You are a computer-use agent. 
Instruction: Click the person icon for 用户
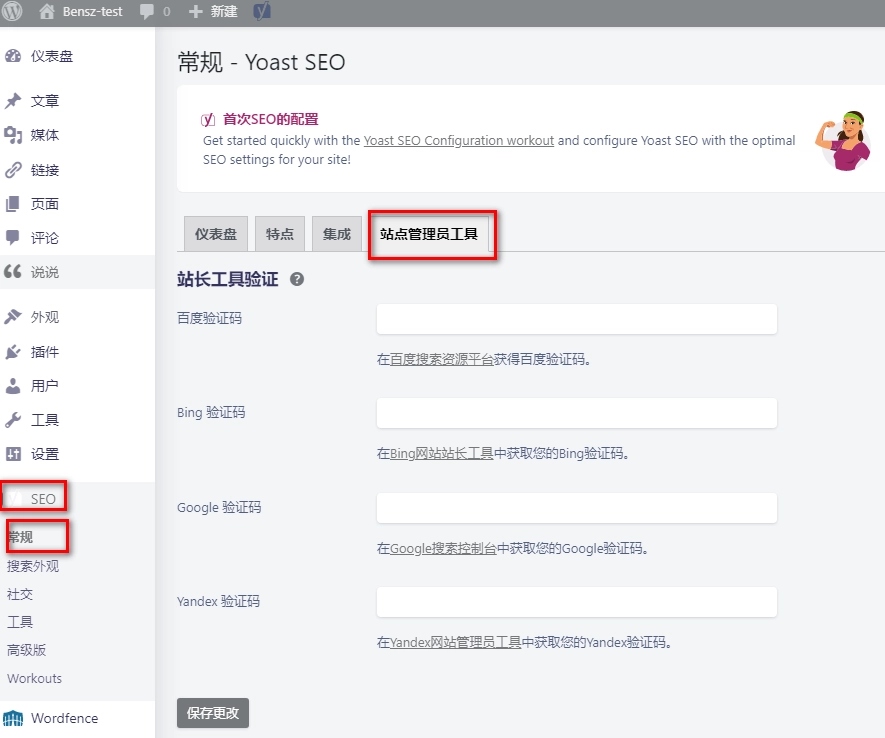click(x=13, y=386)
